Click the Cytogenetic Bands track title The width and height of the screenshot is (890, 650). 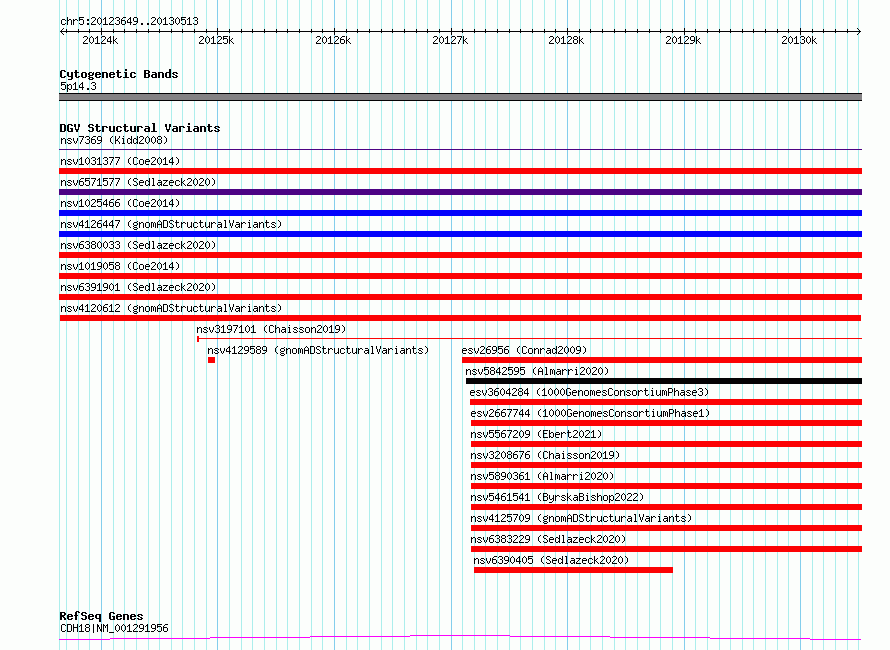[119, 74]
